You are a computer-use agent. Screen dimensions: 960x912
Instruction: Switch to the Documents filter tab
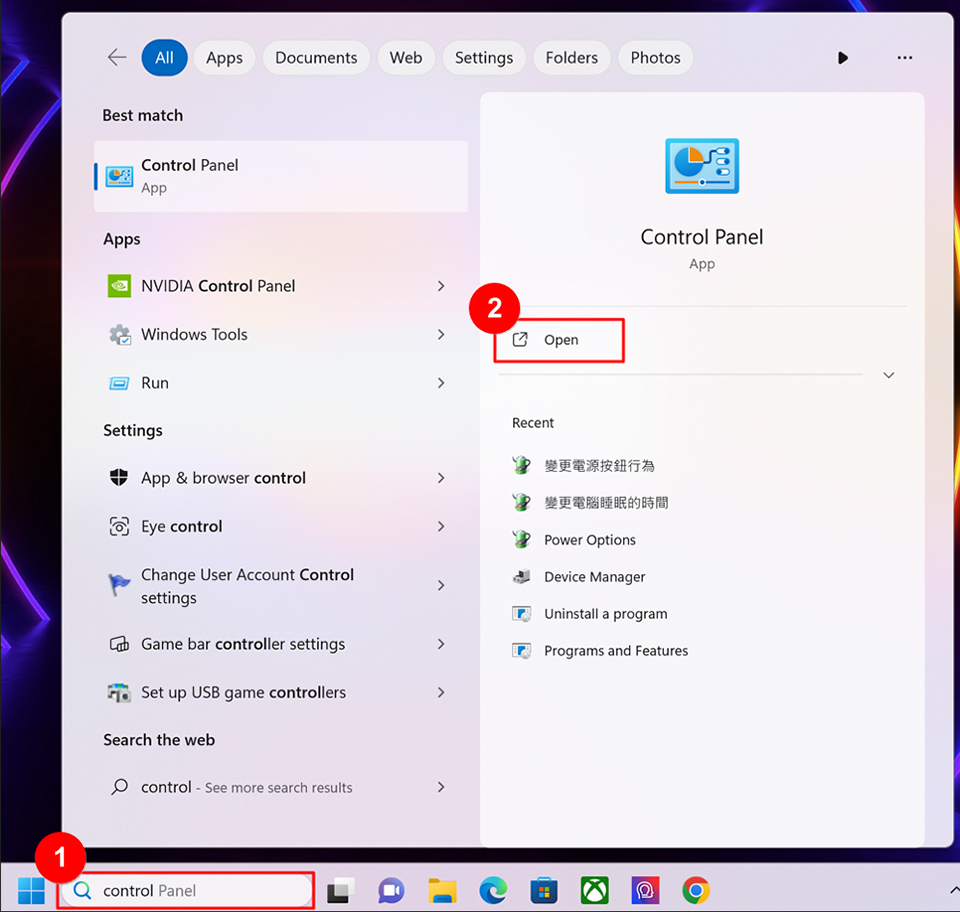[x=316, y=58]
